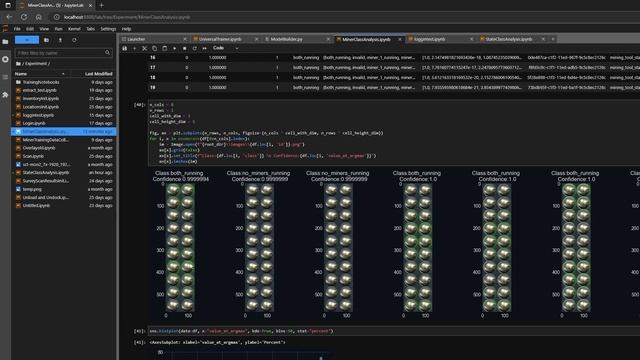Open TrainingNotebooks folder in file list
Viewport: 640px width, 360px height.
[x=63, y=82]
